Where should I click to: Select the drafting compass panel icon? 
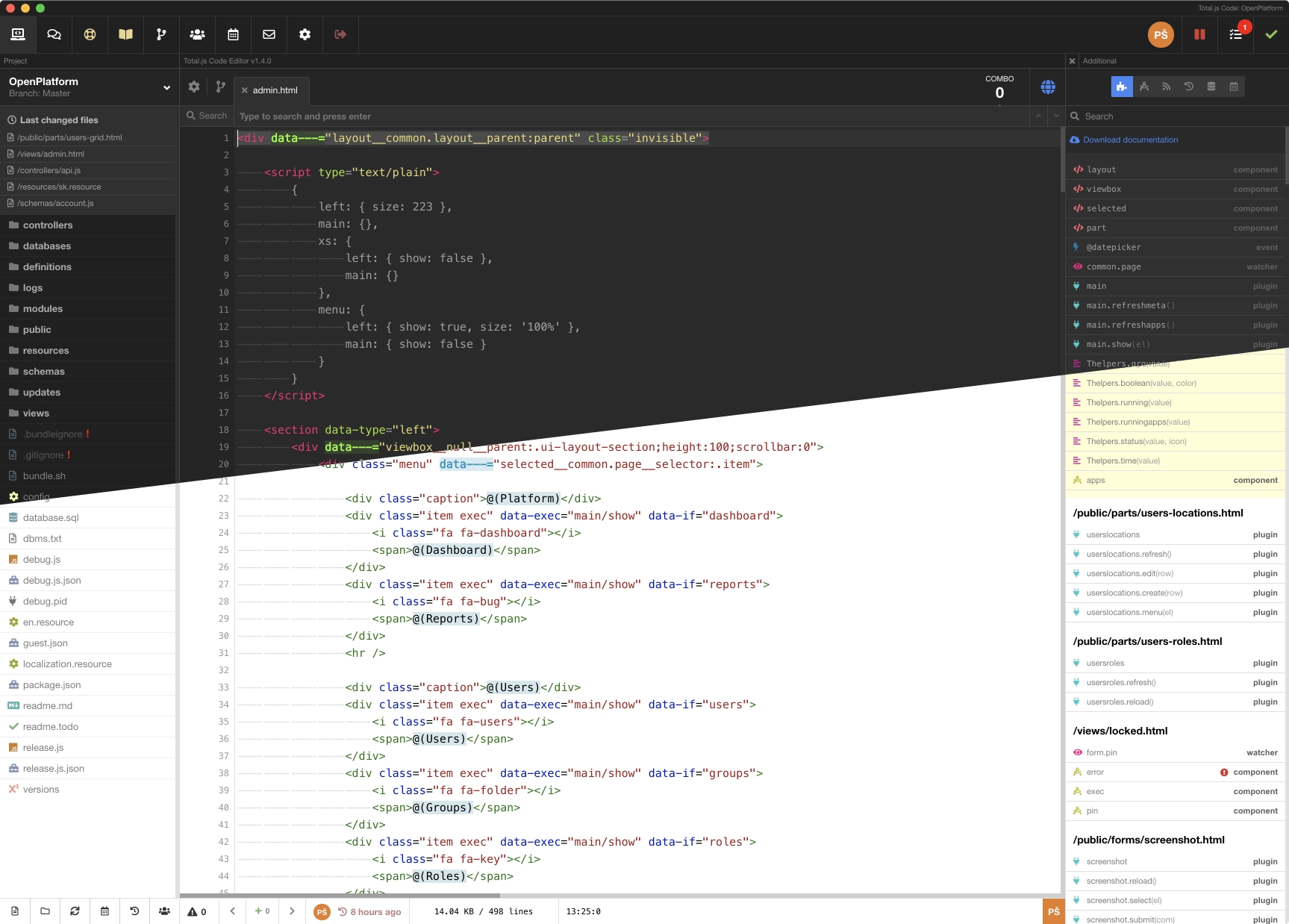click(1144, 87)
